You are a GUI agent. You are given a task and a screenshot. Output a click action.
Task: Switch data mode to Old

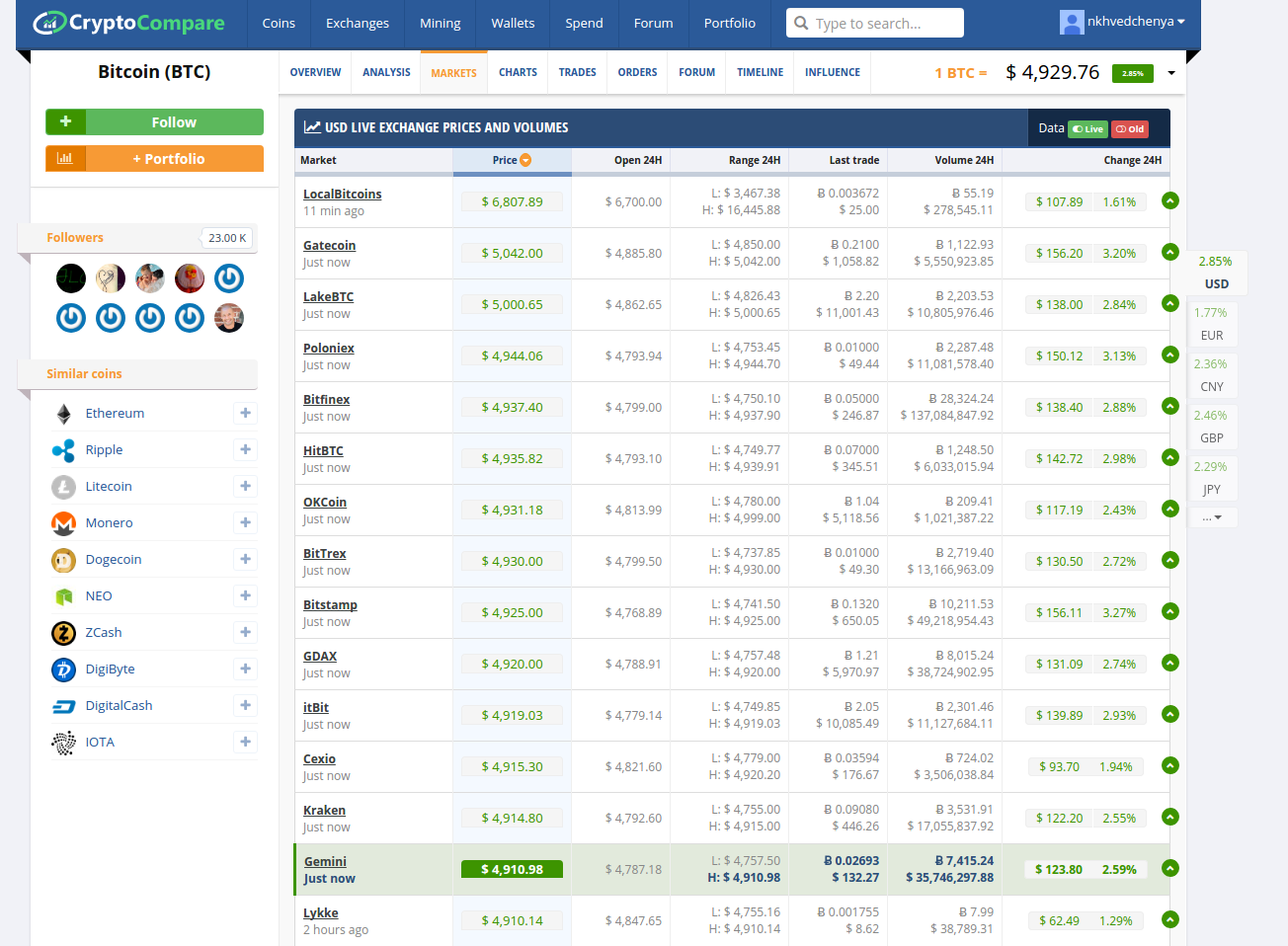coord(1131,128)
